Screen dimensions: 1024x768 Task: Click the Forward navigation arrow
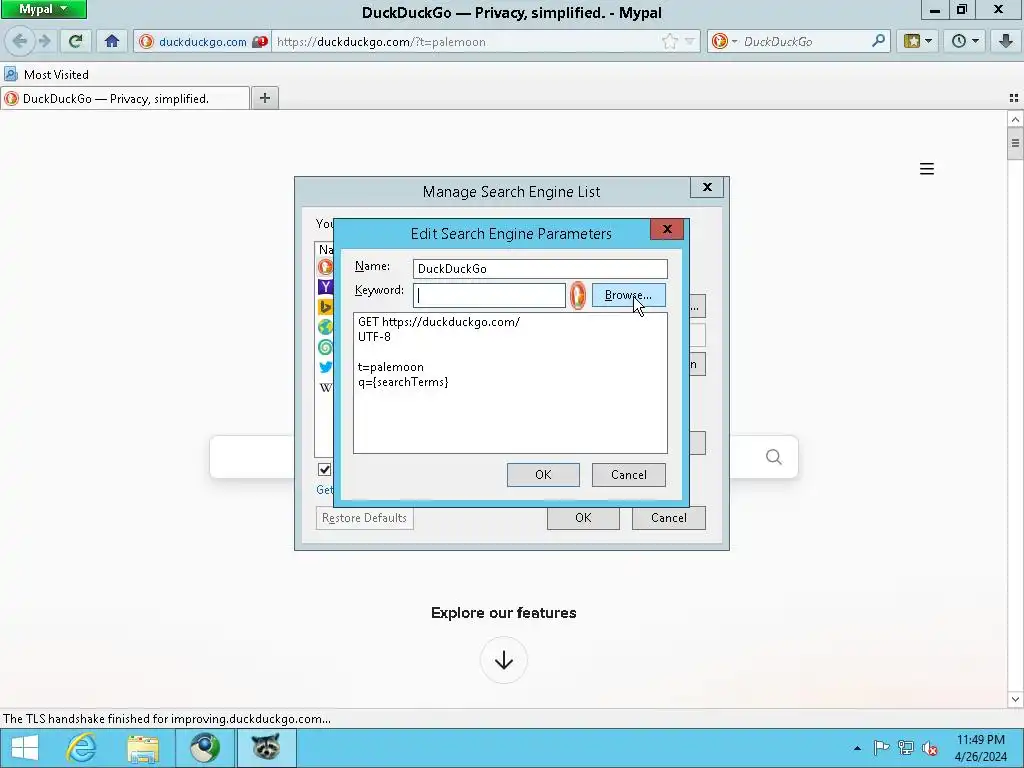(x=44, y=41)
